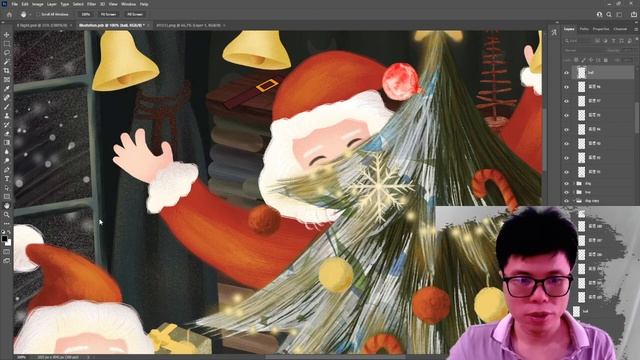Filter layers by pixel layers icon
This screenshot has width=640, height=360.
click(598, 41)
